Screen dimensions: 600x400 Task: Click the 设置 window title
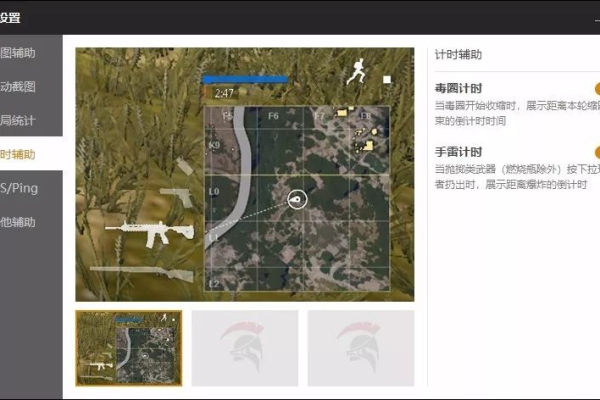coord(10,18)
